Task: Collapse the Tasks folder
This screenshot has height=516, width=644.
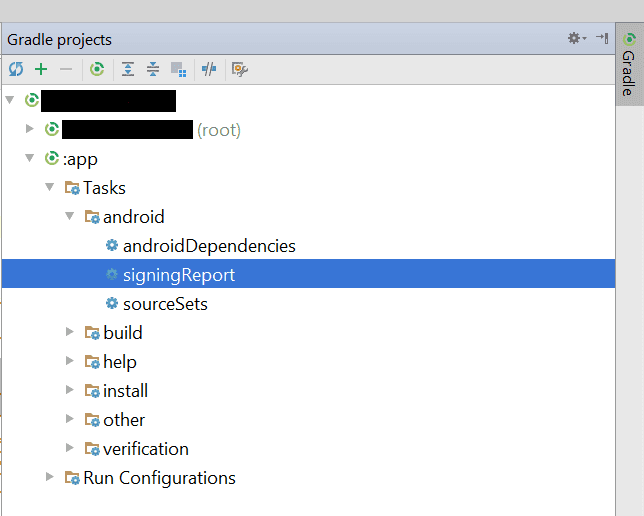Action: click(49, 187)
